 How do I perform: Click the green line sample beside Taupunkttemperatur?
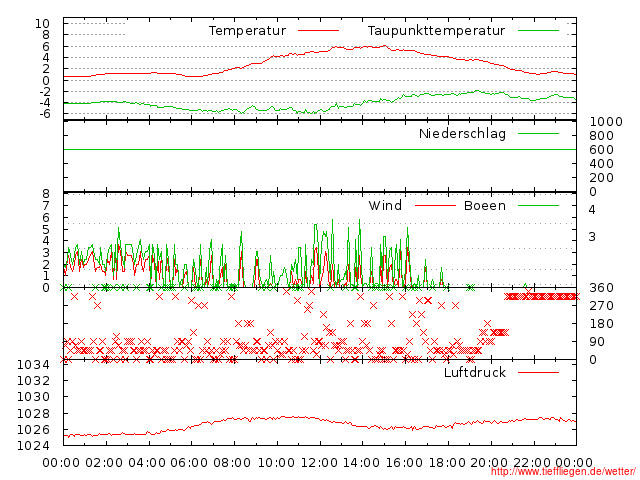coord(538,31)
